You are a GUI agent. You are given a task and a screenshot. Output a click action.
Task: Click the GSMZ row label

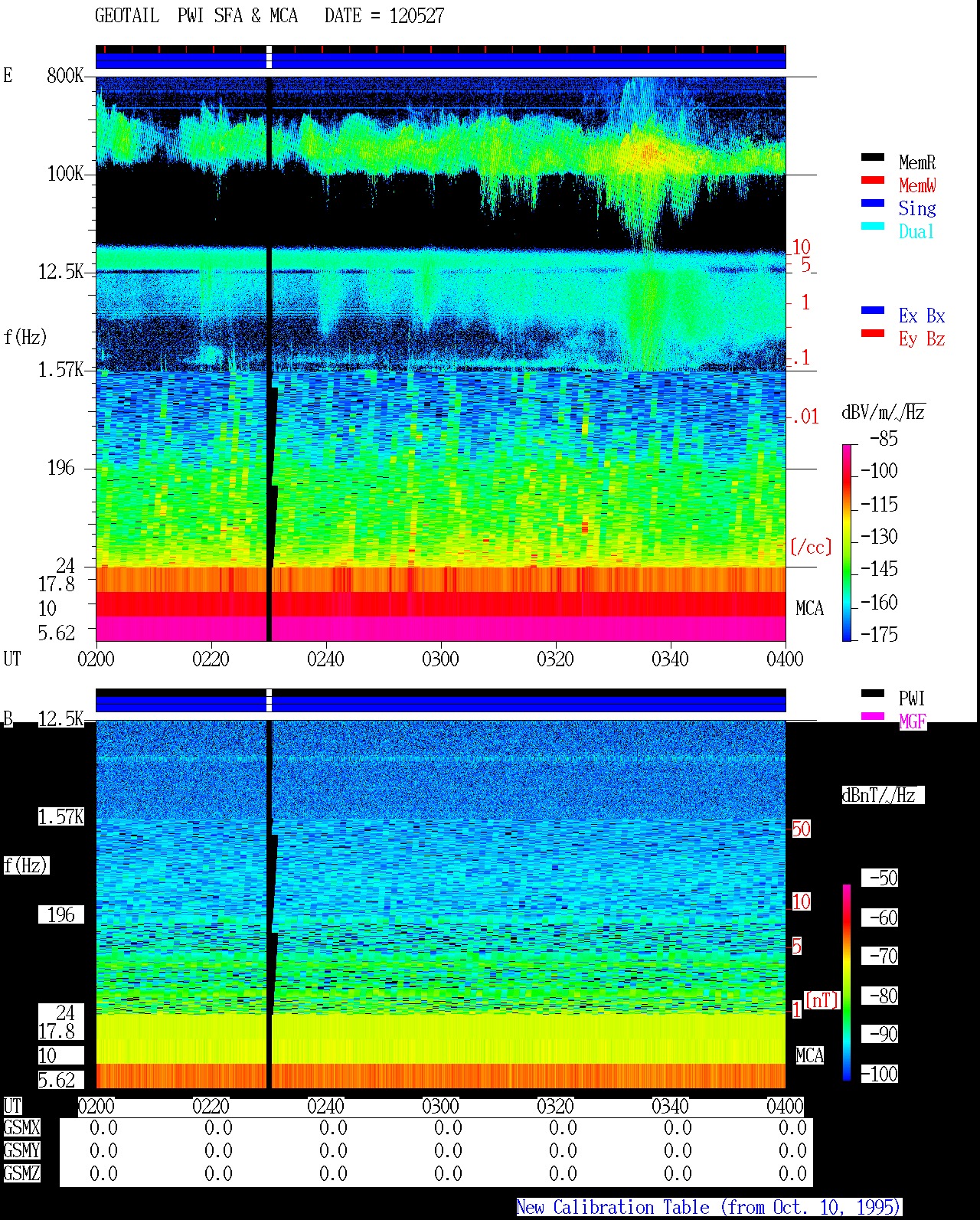[21, 1173]
